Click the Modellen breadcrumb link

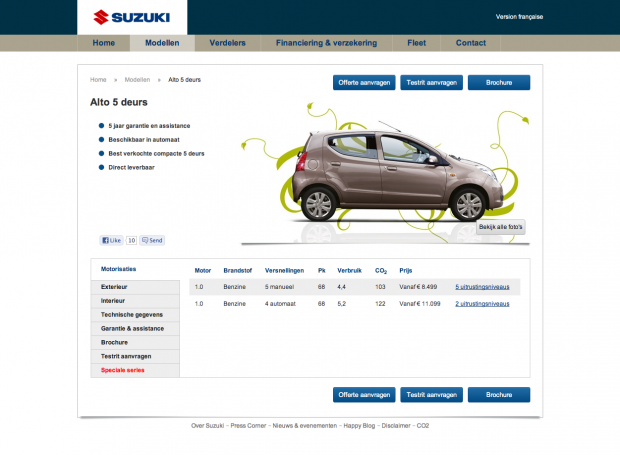[137, 80]
